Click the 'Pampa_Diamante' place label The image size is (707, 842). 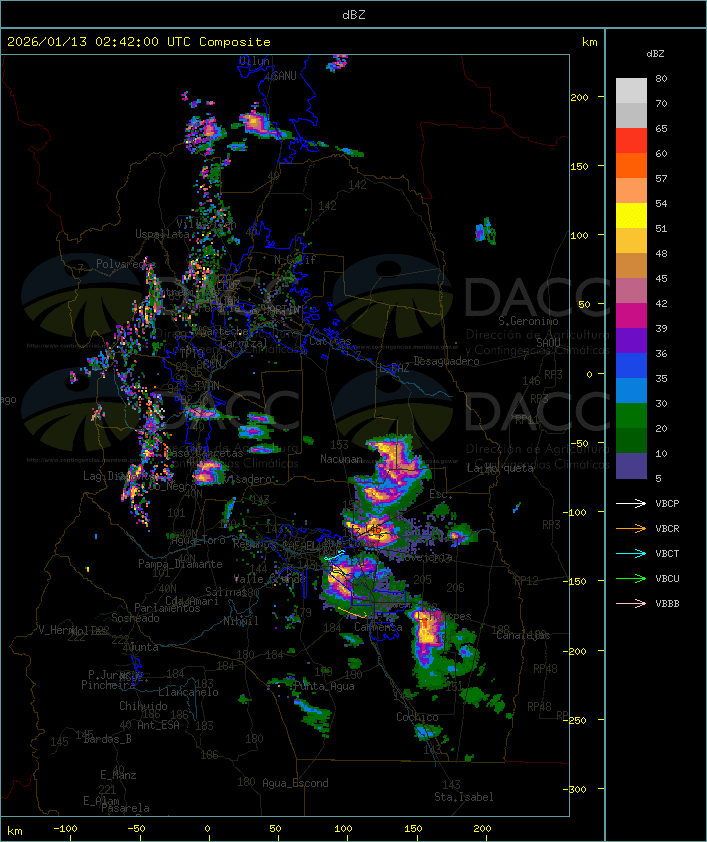click(180, 564)
